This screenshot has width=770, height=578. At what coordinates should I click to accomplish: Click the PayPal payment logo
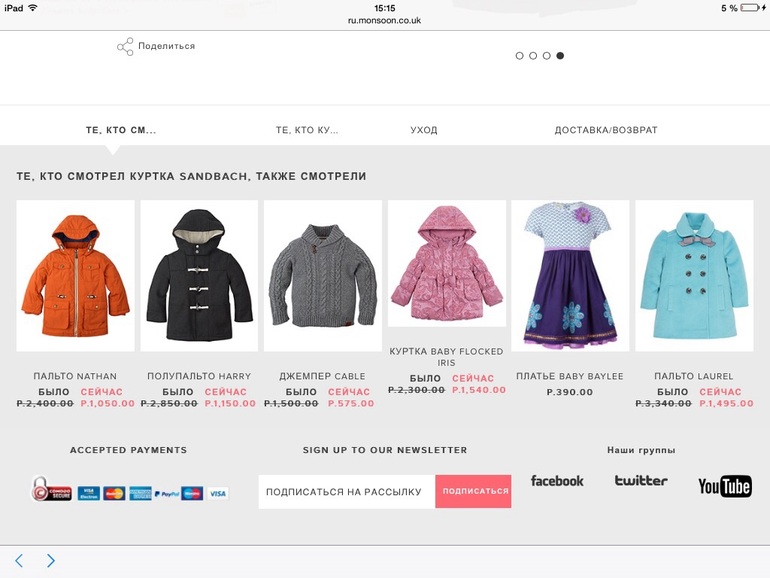tap(166, 494)
